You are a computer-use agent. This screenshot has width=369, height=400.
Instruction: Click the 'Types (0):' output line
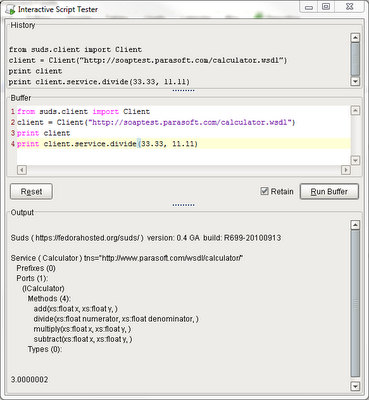pos(45,349)
